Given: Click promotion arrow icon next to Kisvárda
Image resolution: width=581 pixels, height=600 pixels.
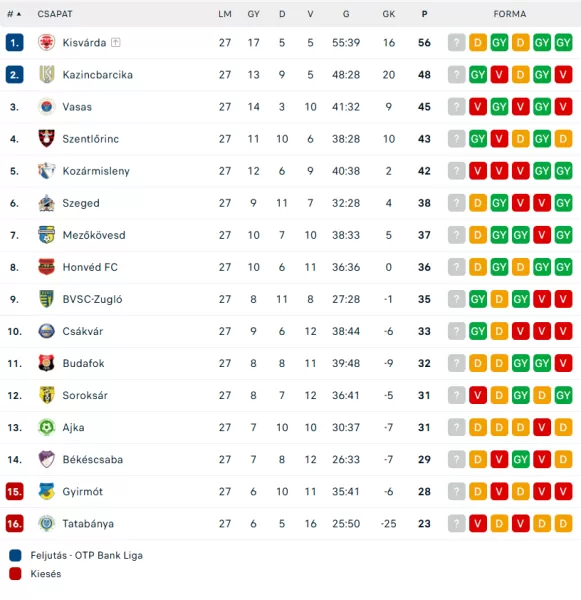Looking at the screenshot, I should 116,42.
